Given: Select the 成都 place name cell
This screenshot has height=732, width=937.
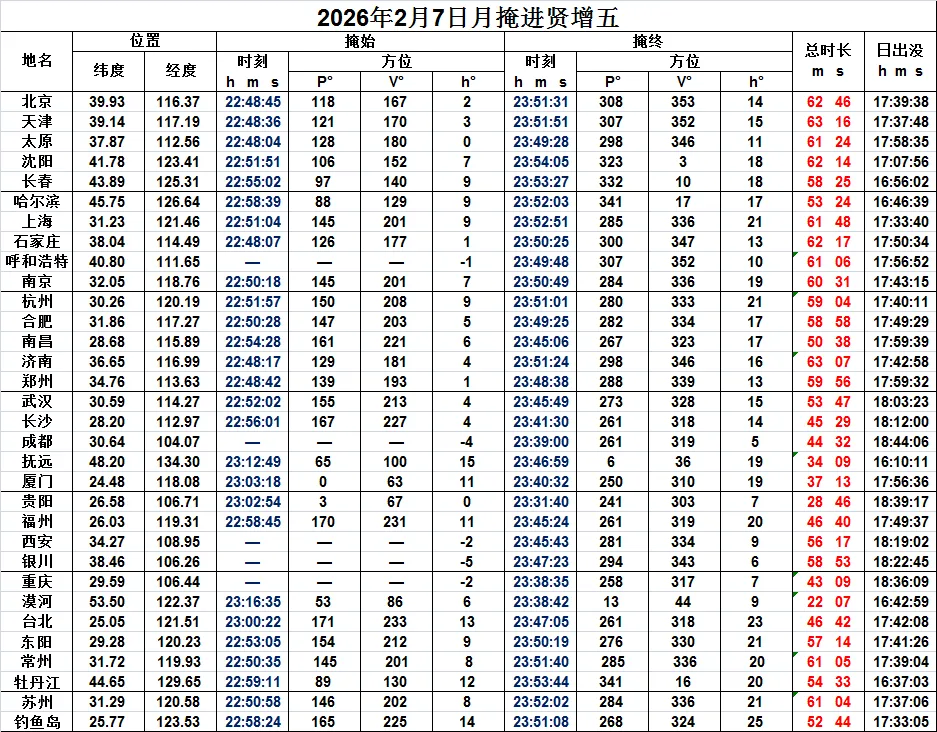Looking at the screenshot, I should click(36, 442).
